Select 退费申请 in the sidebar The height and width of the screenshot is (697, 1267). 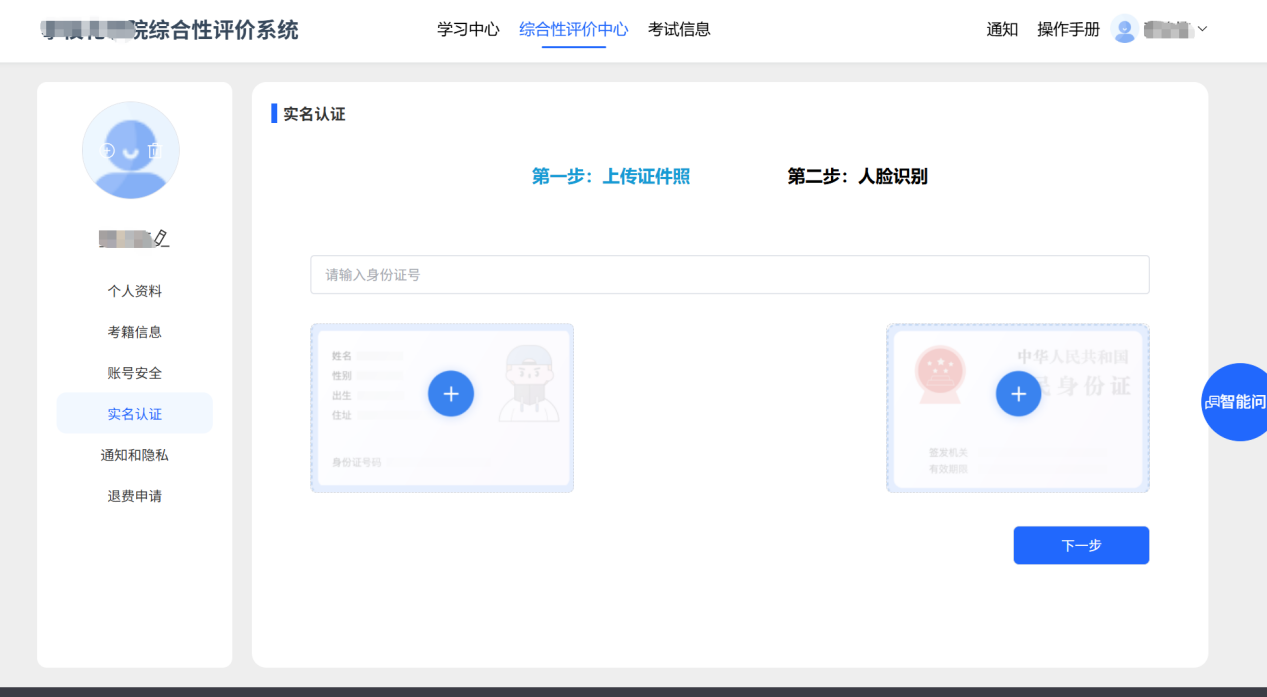pos(135,496)
